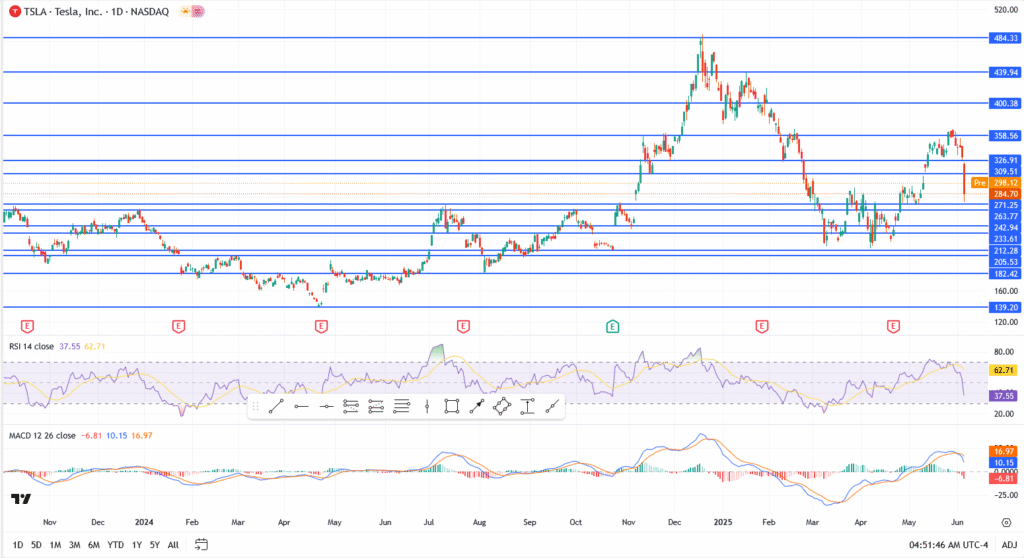This screenshot has height=558, width=1024.
Task: Choose the arrow drawing tool
Action: point(477,406)
